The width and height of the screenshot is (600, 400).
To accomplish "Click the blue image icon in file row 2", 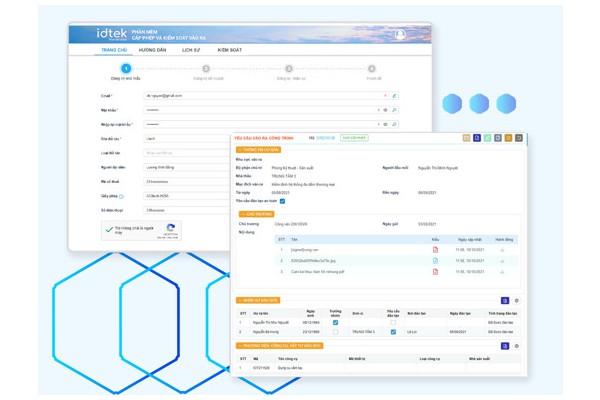I will tap(435, 261).
